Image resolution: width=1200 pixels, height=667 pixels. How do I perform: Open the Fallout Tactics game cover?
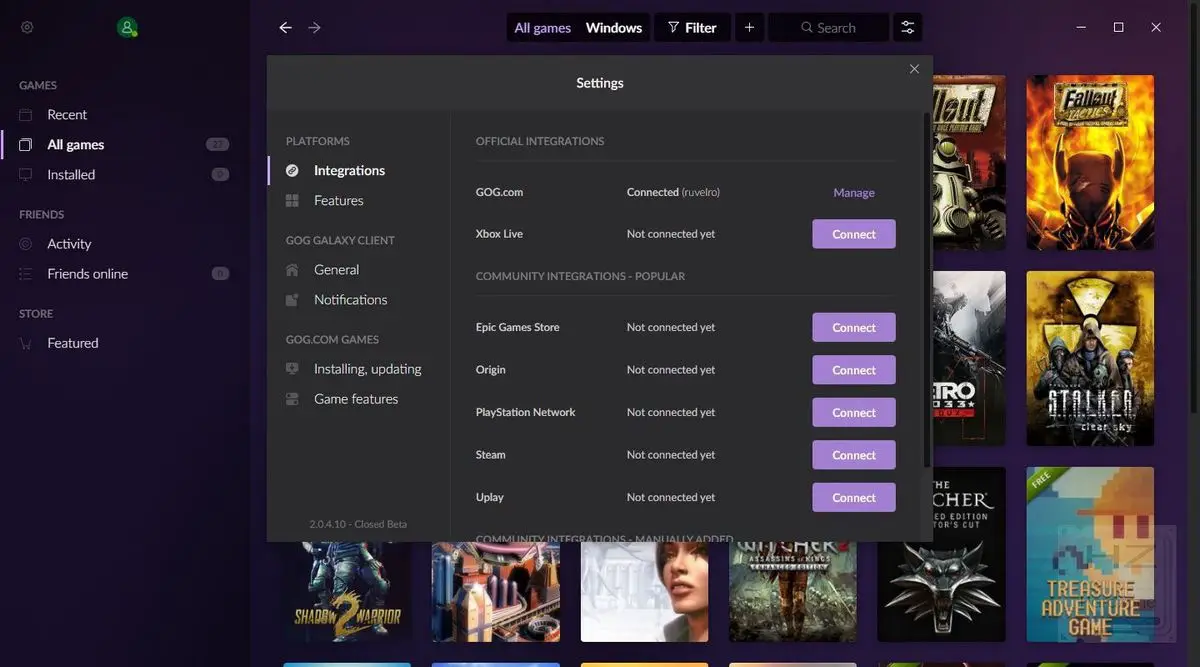(x=1090, y=162)
